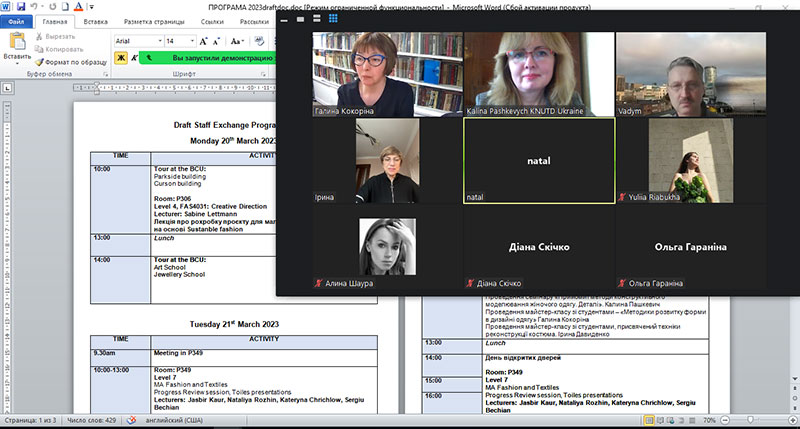800x429 pixels.
Task: Switch Zoom panel to single video strip view
Action: pos(301,19)
